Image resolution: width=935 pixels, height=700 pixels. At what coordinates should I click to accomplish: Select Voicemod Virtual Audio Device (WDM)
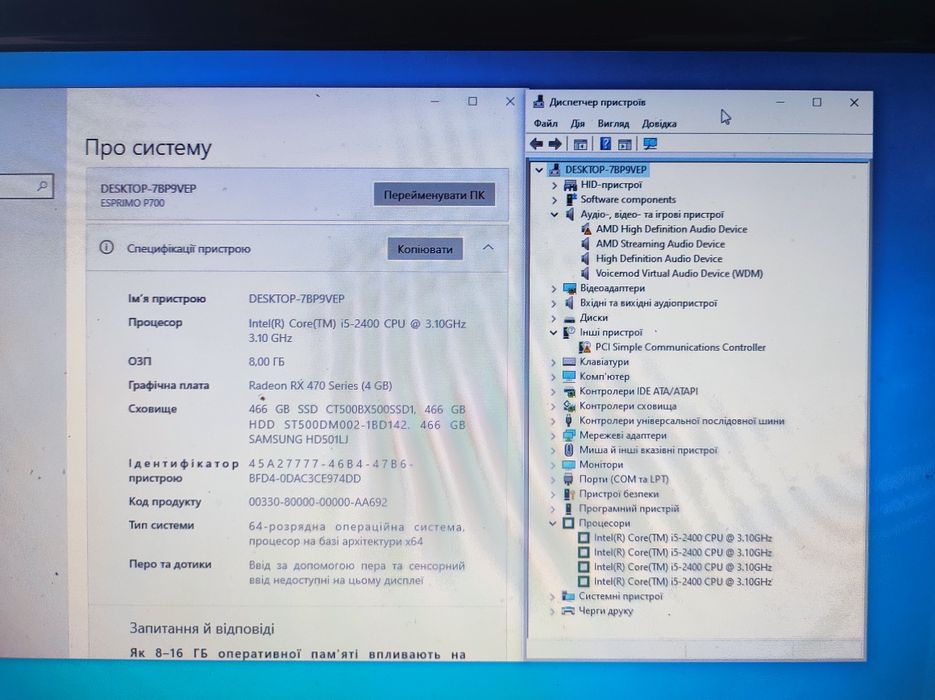coord(679,274)
